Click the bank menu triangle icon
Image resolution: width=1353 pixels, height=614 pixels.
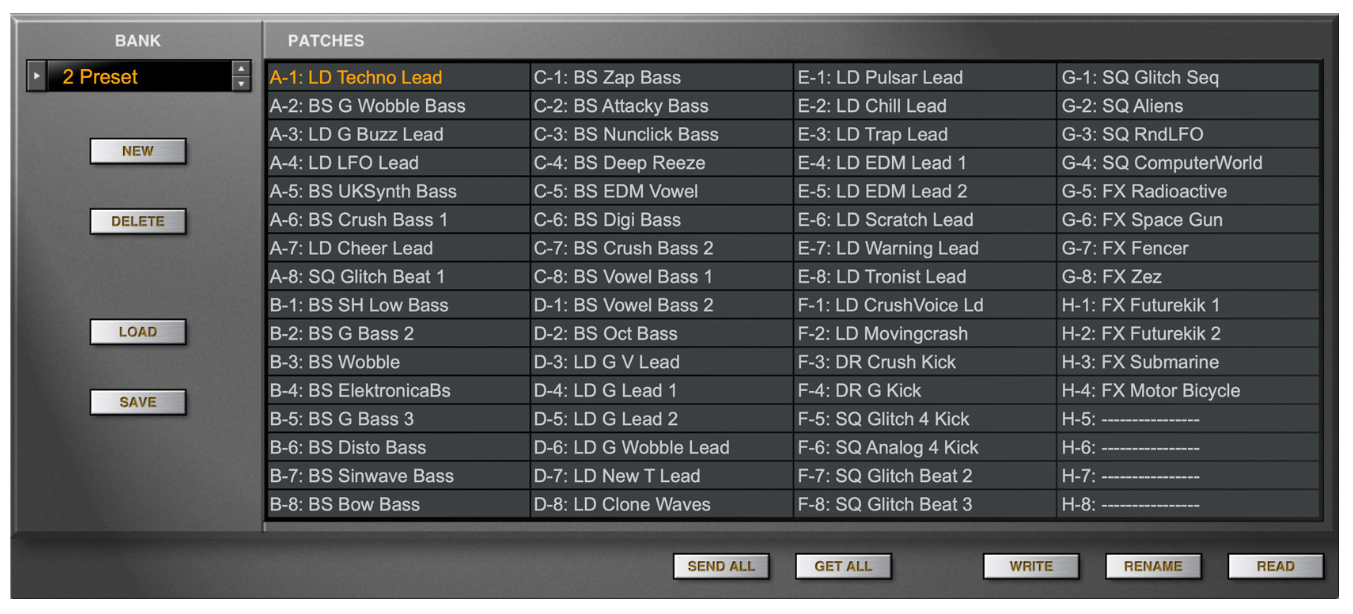tap(37, 77)
